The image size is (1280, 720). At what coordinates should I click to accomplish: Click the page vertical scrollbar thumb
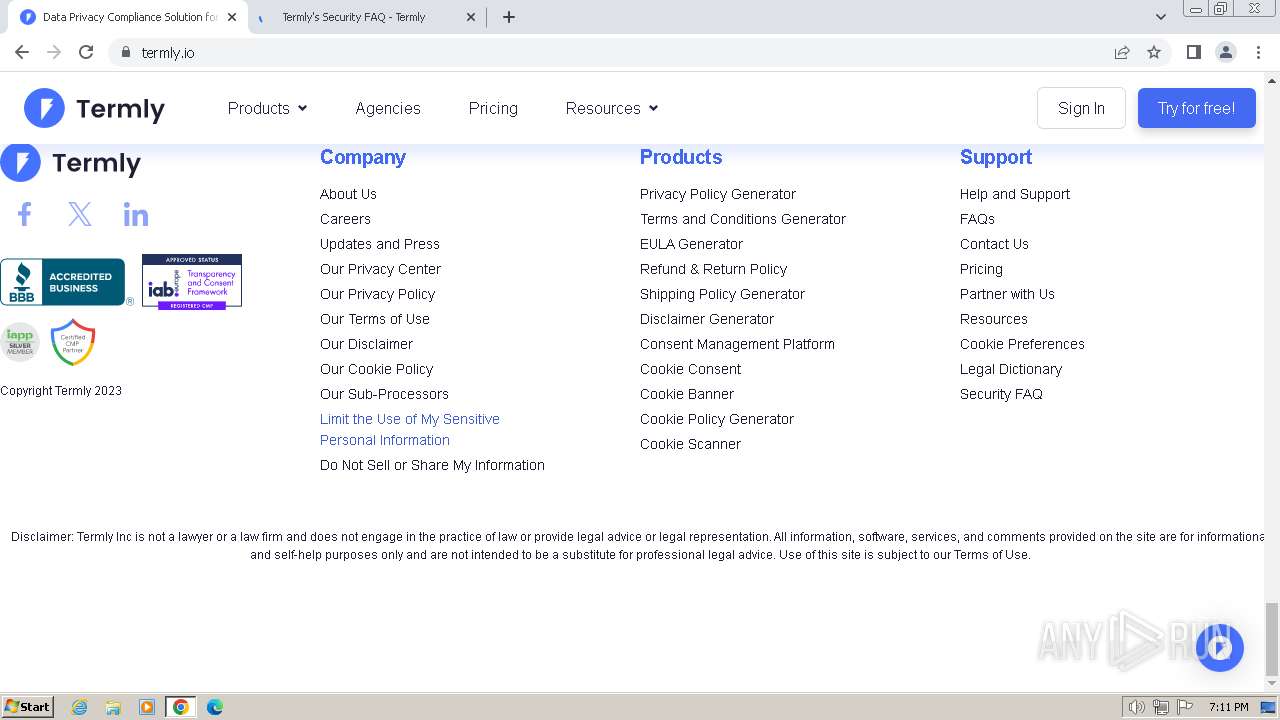click(x=1272, y=639)
